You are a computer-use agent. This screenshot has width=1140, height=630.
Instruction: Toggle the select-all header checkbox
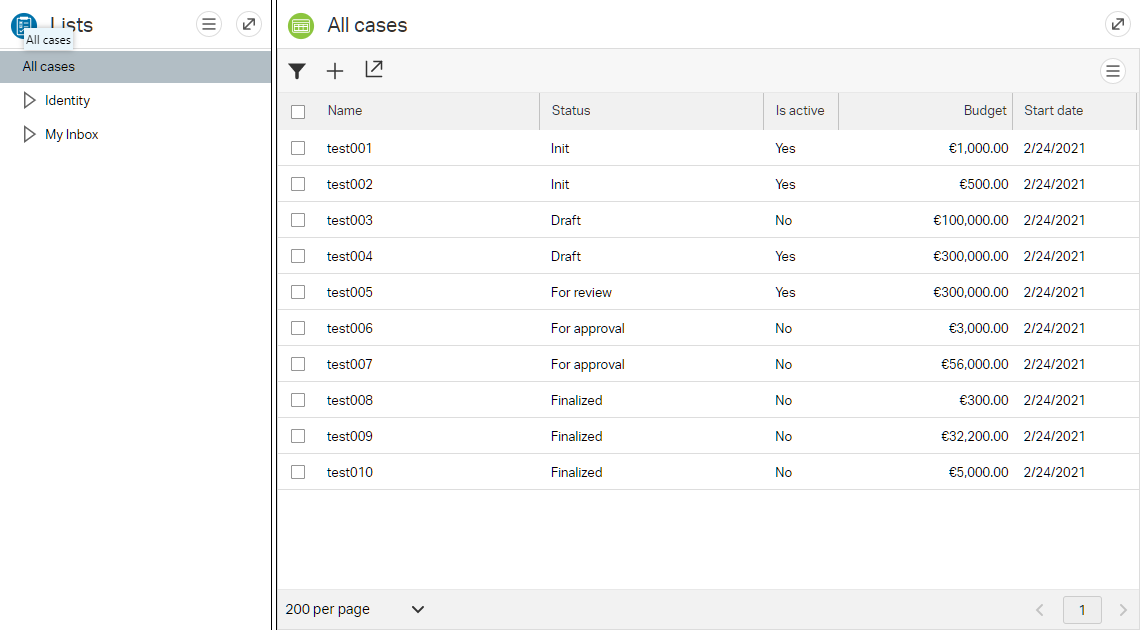[298, 112]
